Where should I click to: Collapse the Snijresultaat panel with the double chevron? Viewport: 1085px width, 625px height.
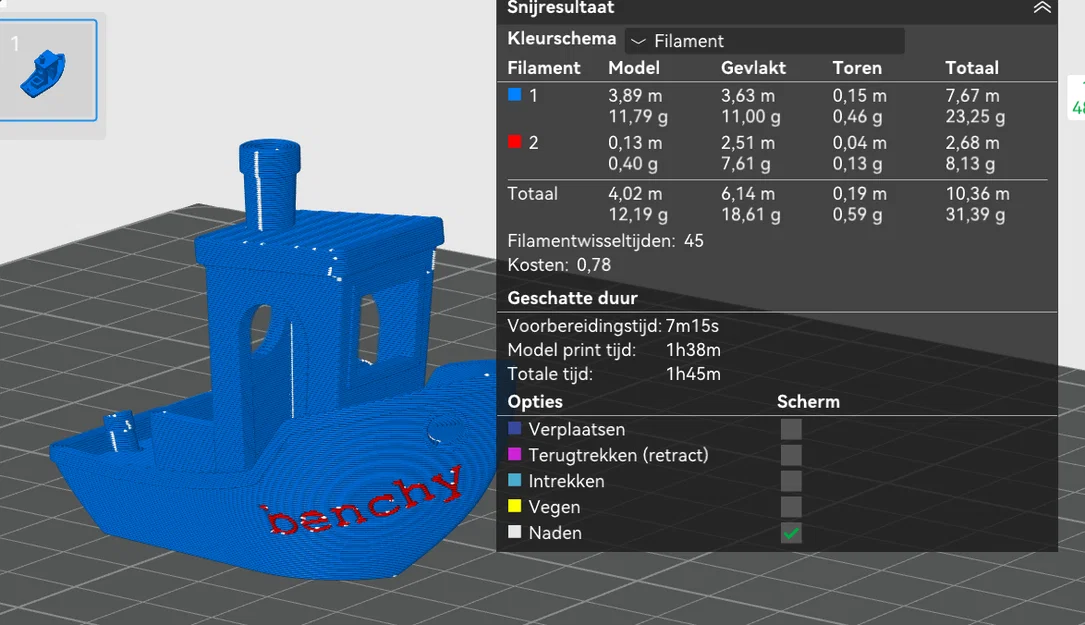pos(1040,8)
